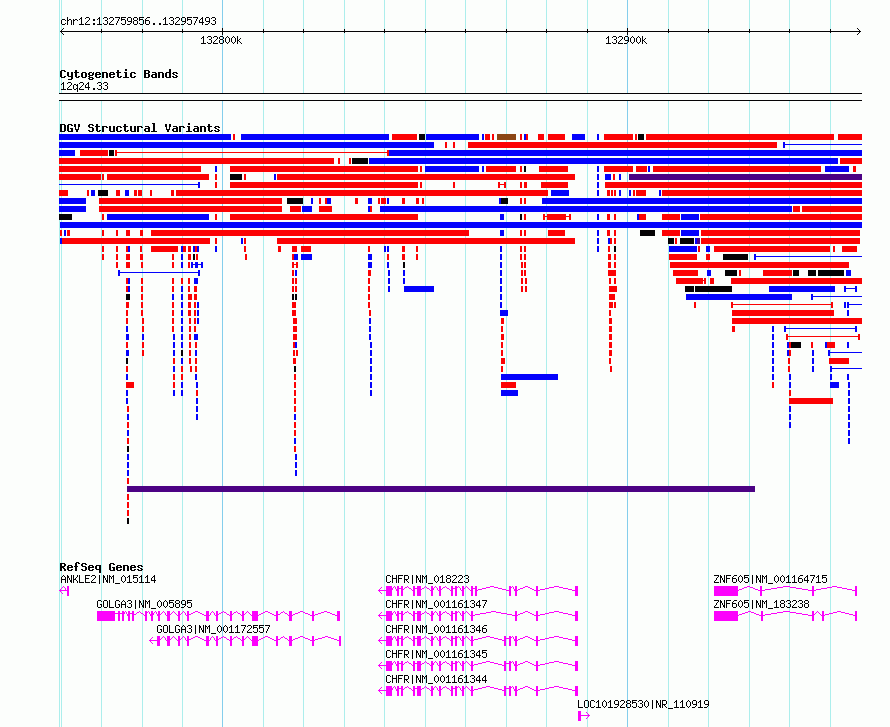Select the Cytogenetic Bands track title
This screenshot has width=890, height=727.
(x=119, y=74)
